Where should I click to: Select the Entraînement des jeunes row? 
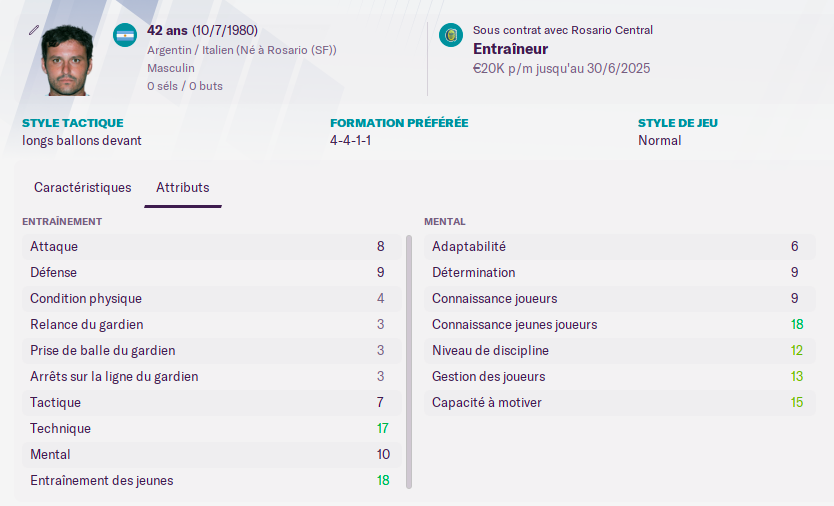pyautogui.click(x=212, y=480)
